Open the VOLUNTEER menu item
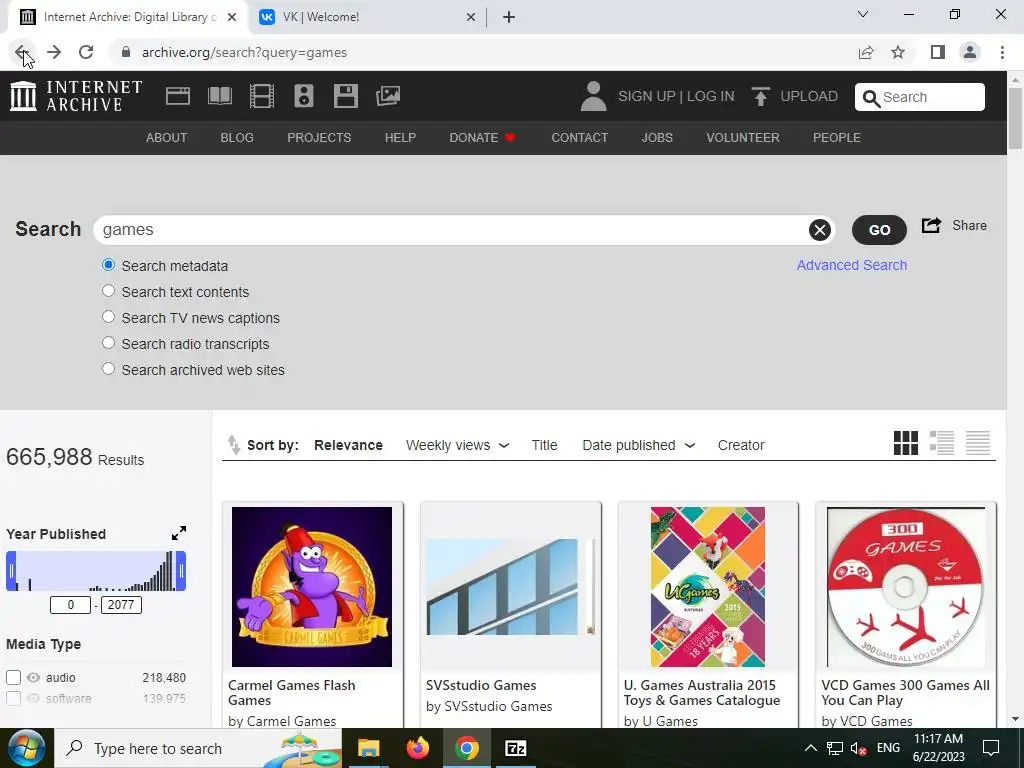This screenshot has width=1024, height=768. point(743,138)
